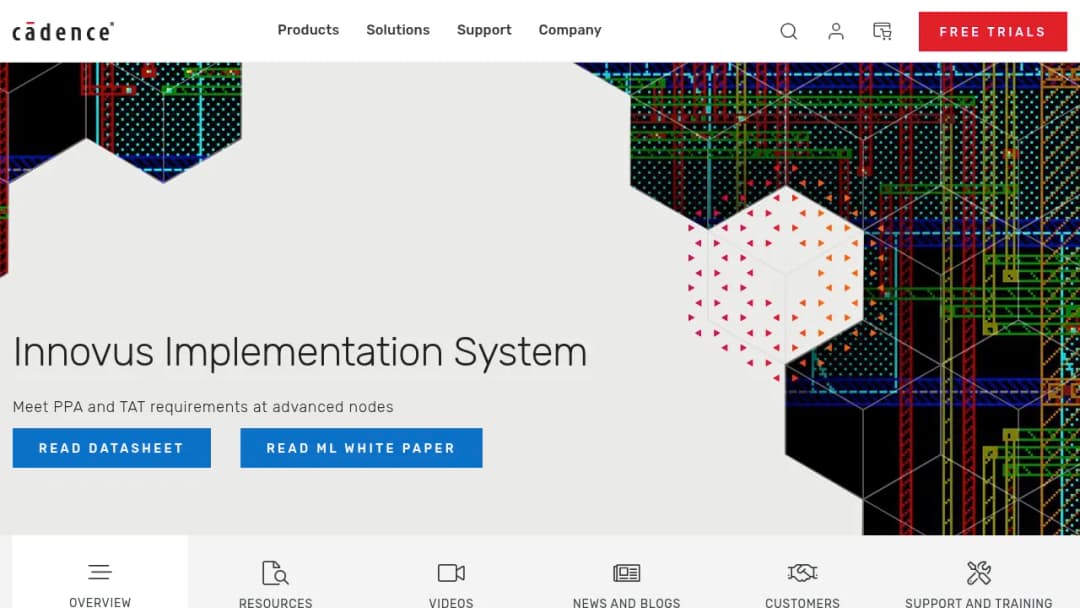Click the Innovus Implementation System heading
1080x608 pixels.
pyautogui.click(x=300, y=352)
